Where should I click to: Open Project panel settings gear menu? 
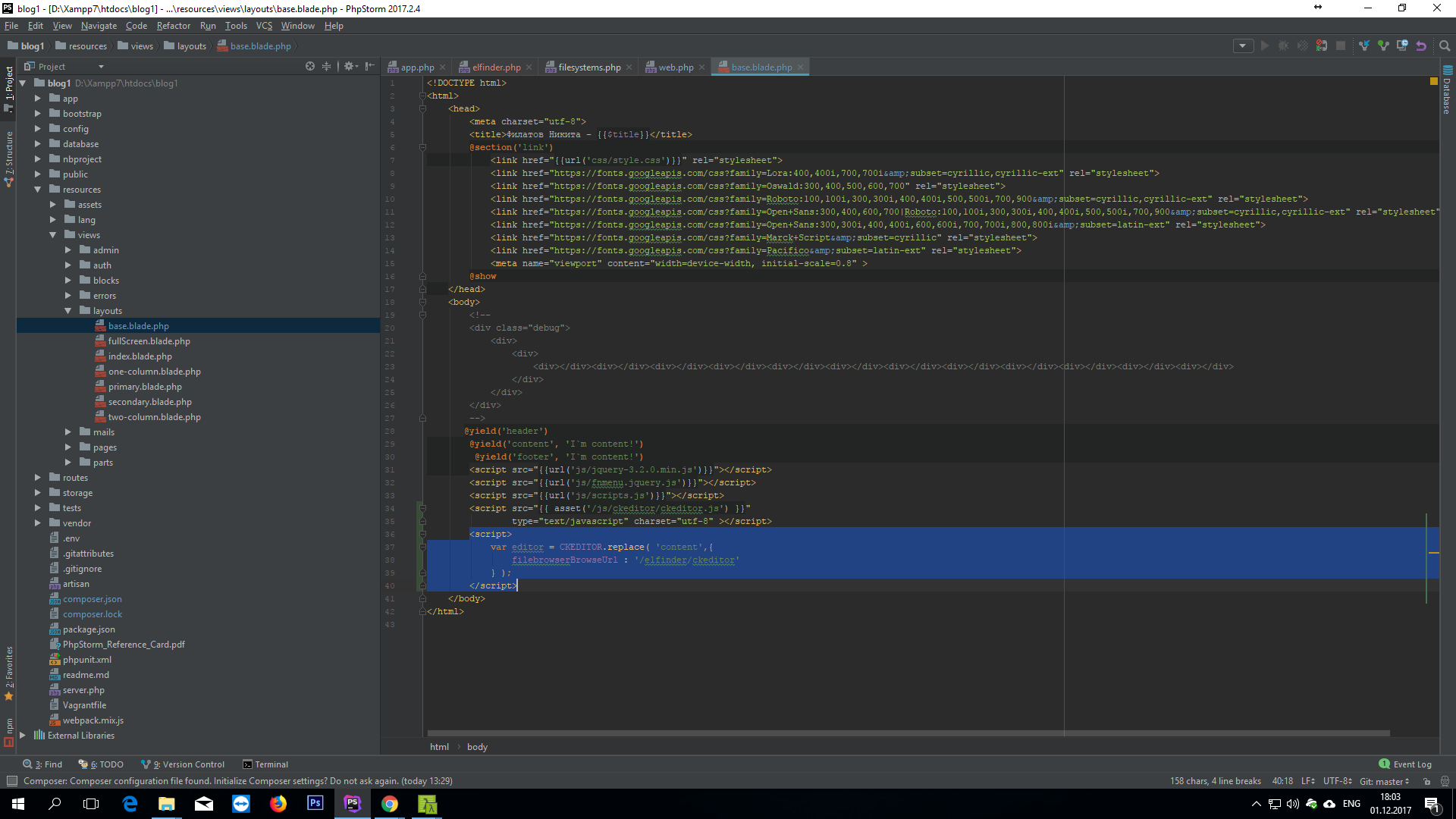coord(350,67)
